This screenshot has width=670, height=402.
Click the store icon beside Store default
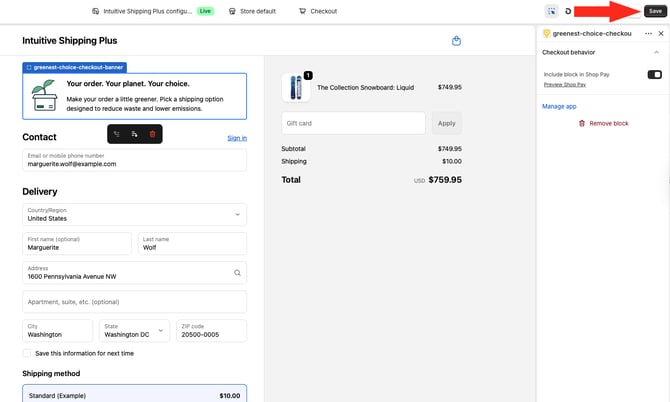click(232, 12)
